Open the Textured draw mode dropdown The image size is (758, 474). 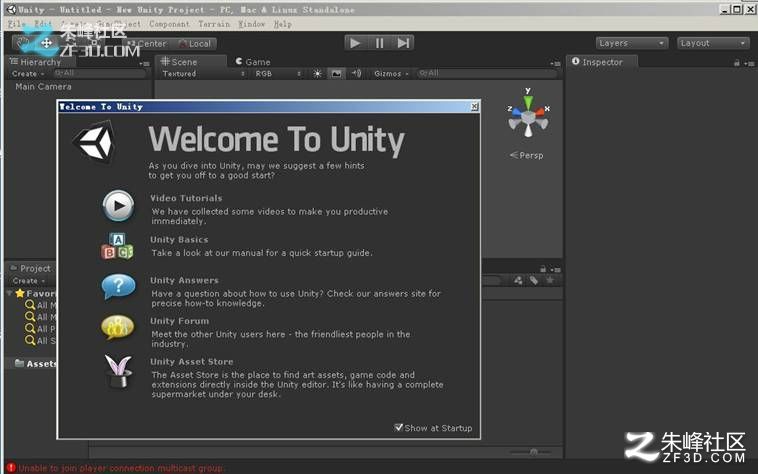[x=203, y=73]
